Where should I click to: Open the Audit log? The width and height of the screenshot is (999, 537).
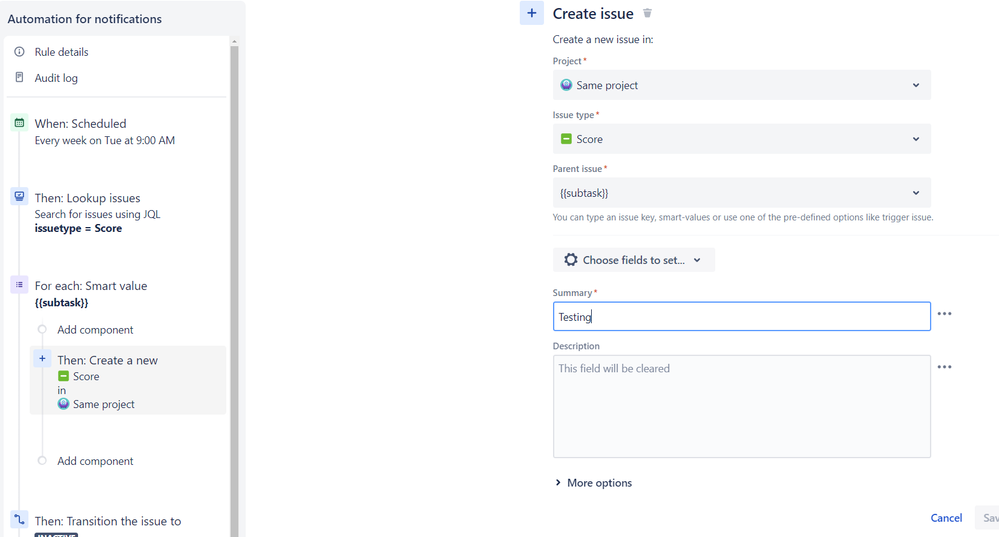click(56, 78)
